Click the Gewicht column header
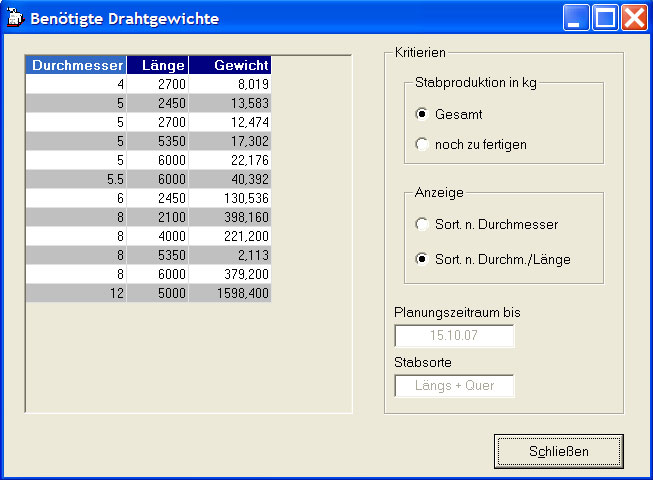This screenshot has width=653, height=480. (x=230, y=65)
